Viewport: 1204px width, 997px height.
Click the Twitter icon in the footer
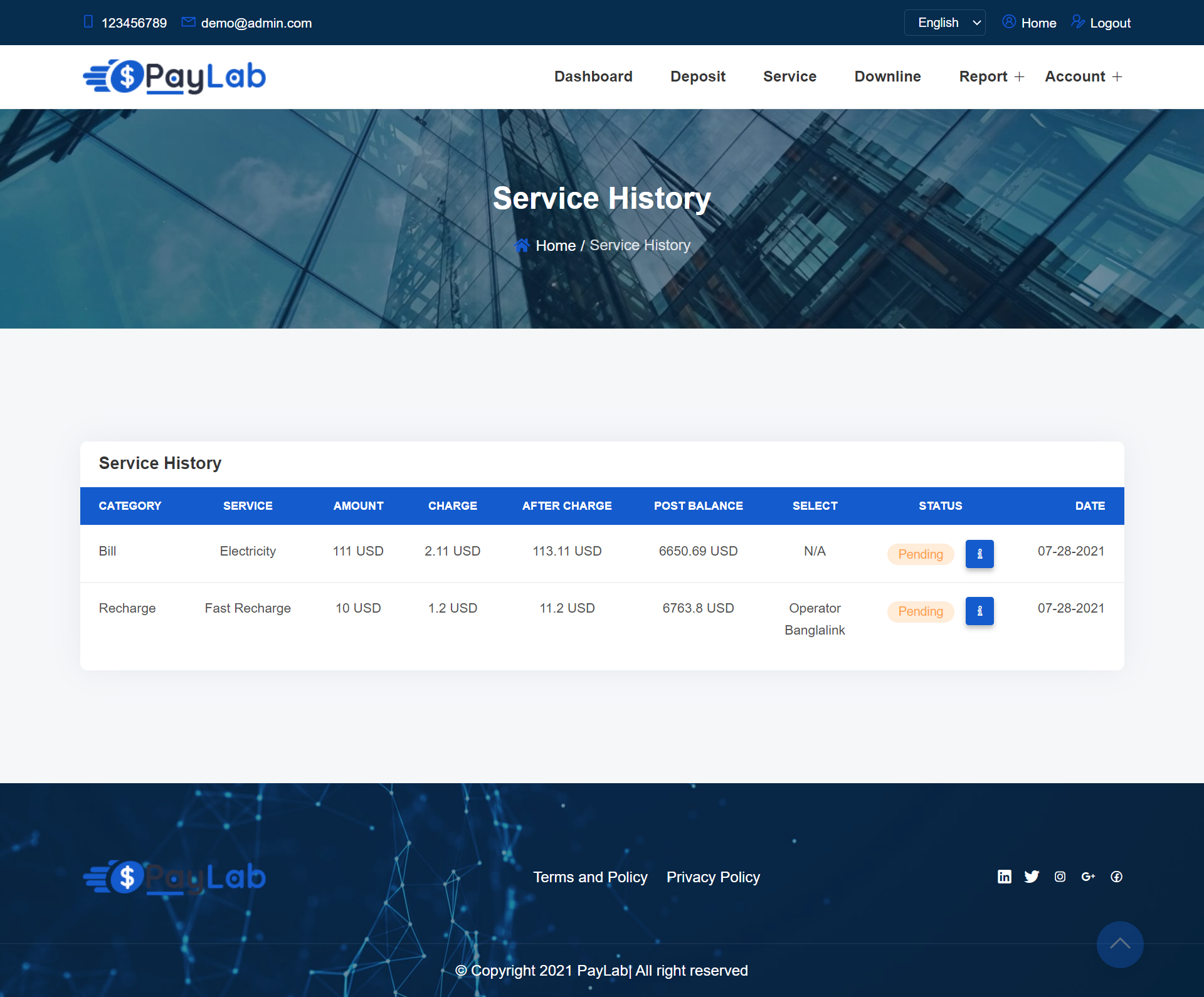pyautogui.click(x=1032, y=877)
